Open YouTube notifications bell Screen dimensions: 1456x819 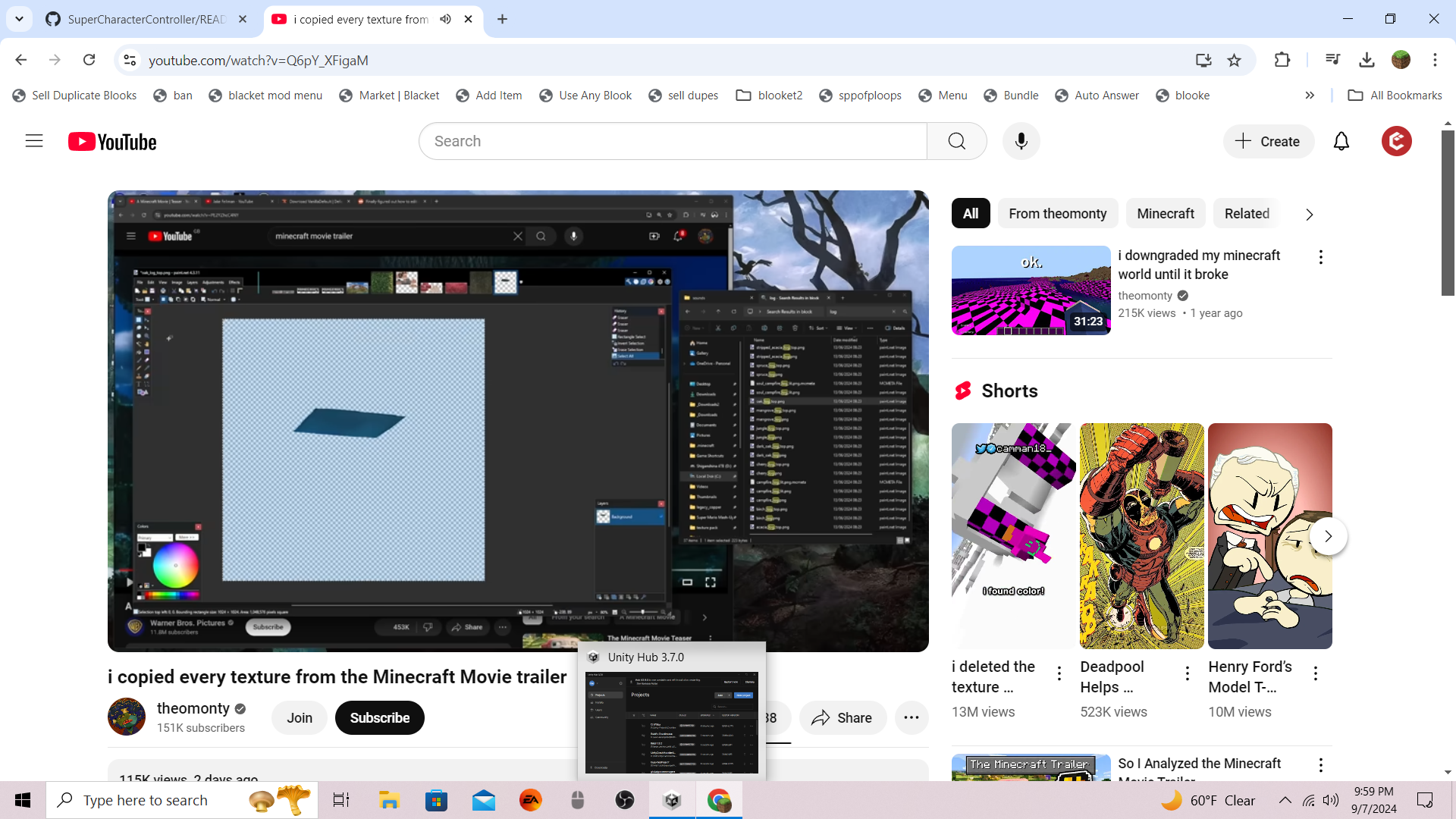tap(1341, 141)
